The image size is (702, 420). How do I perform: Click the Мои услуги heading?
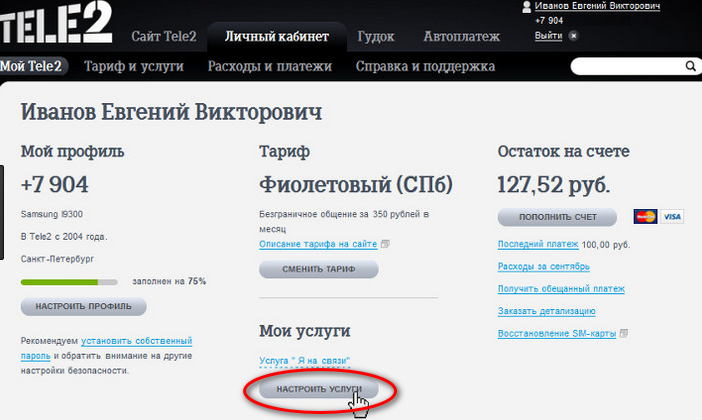tap(304, 331)
